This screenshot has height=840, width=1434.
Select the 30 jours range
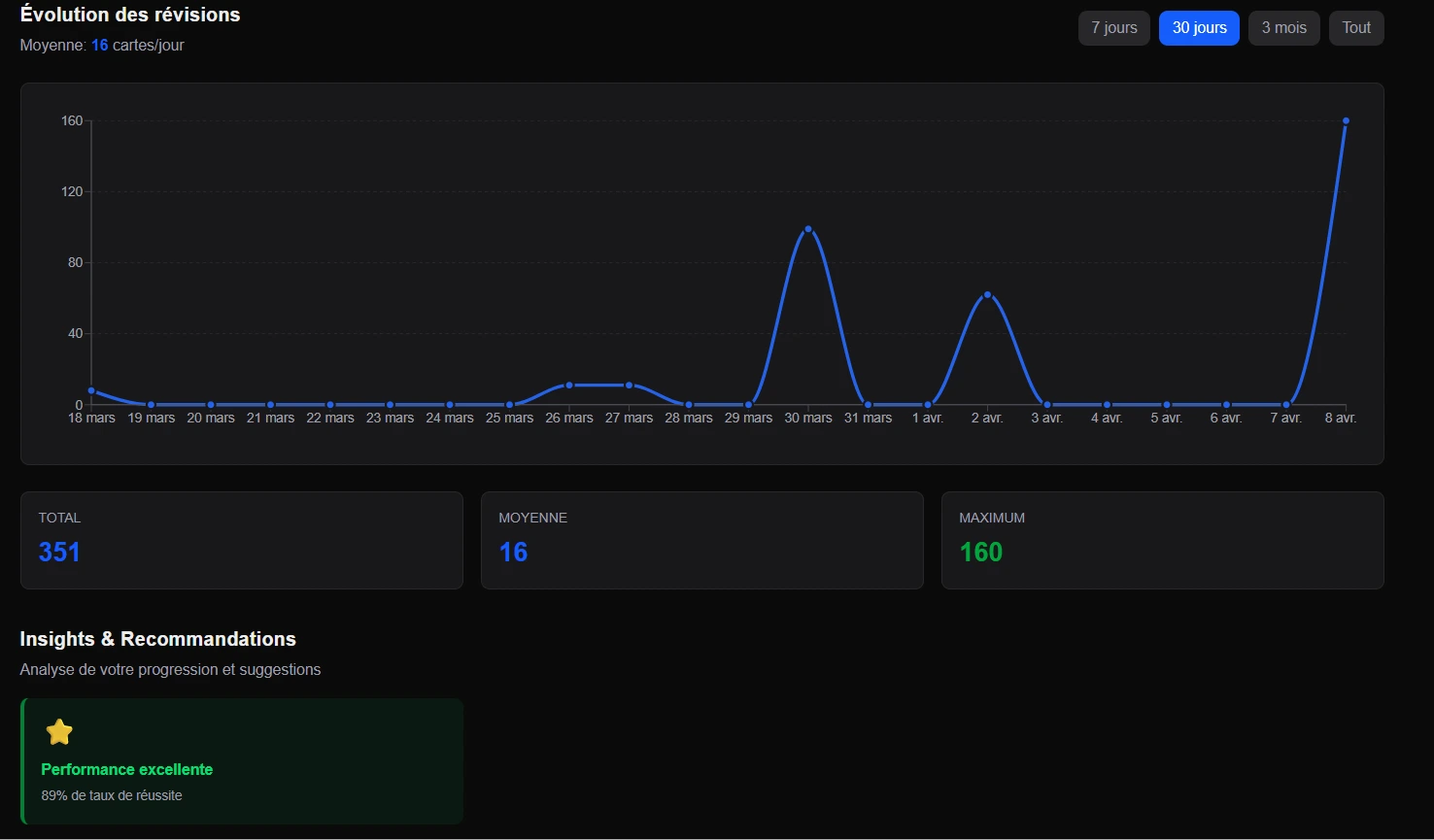coord(1199,28)
